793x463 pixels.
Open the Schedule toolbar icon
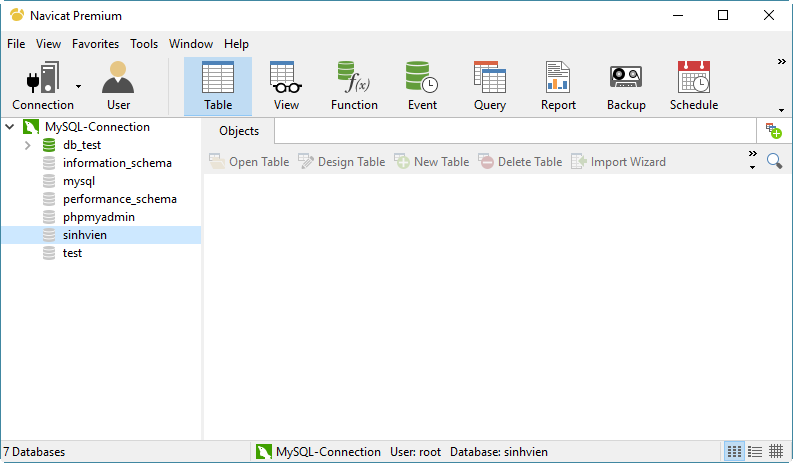[694, 86]
